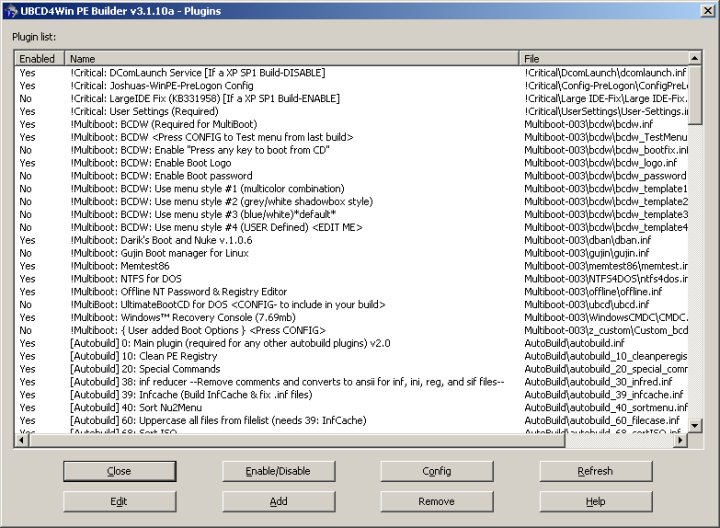
Task: Select BCDW Enable Boot Logo row
Action: 351,163
